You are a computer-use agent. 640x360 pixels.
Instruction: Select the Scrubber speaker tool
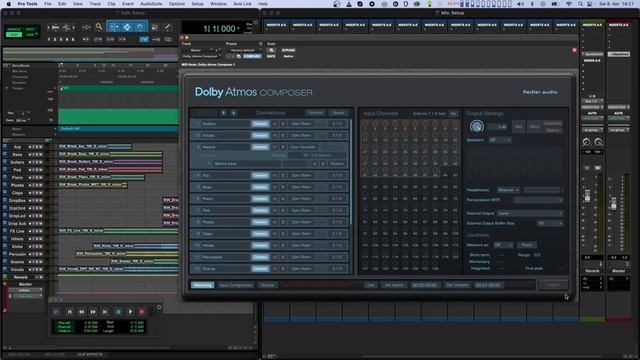[155, 27]
